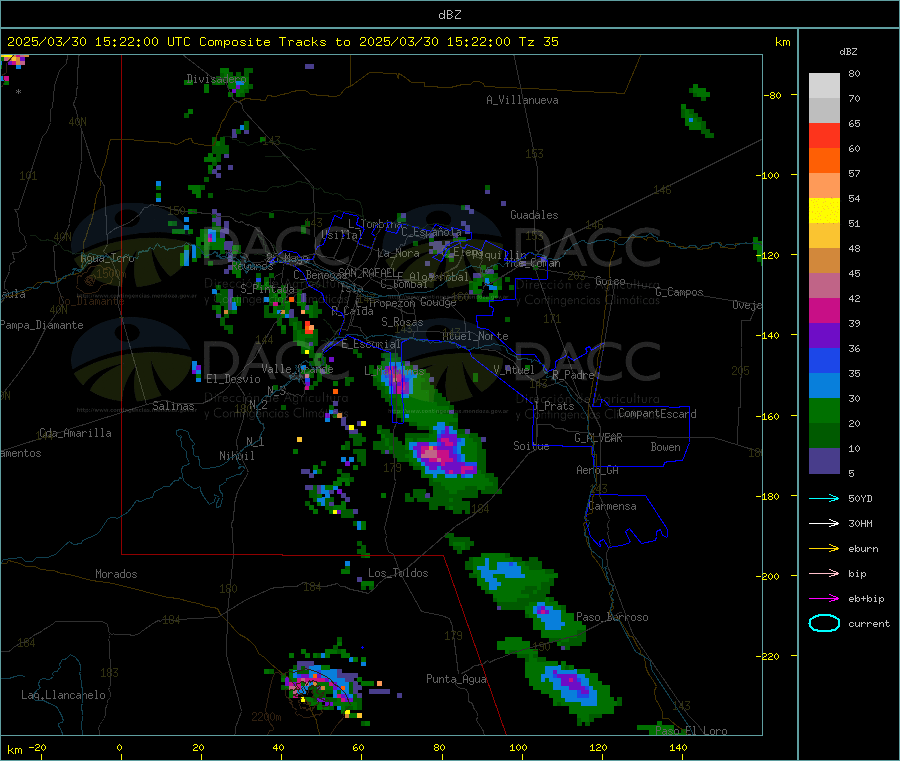Select the magenta 39 dBZ legend swatch
This screenshot has width=900, height=761.
[824, 311]
